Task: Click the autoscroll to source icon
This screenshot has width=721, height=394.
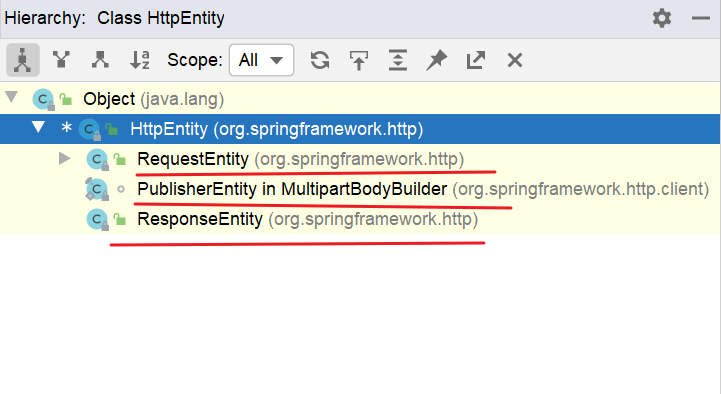Action: click(359, 60)
